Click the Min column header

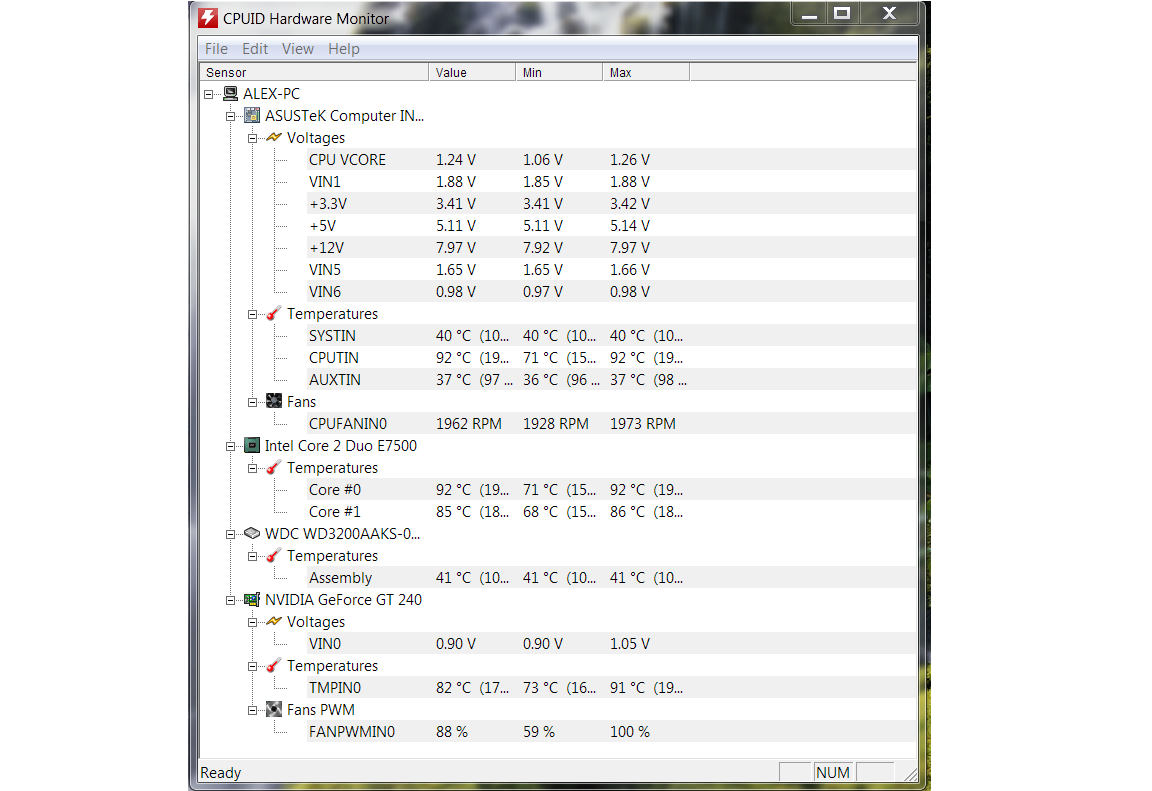[x=559, y=72]
